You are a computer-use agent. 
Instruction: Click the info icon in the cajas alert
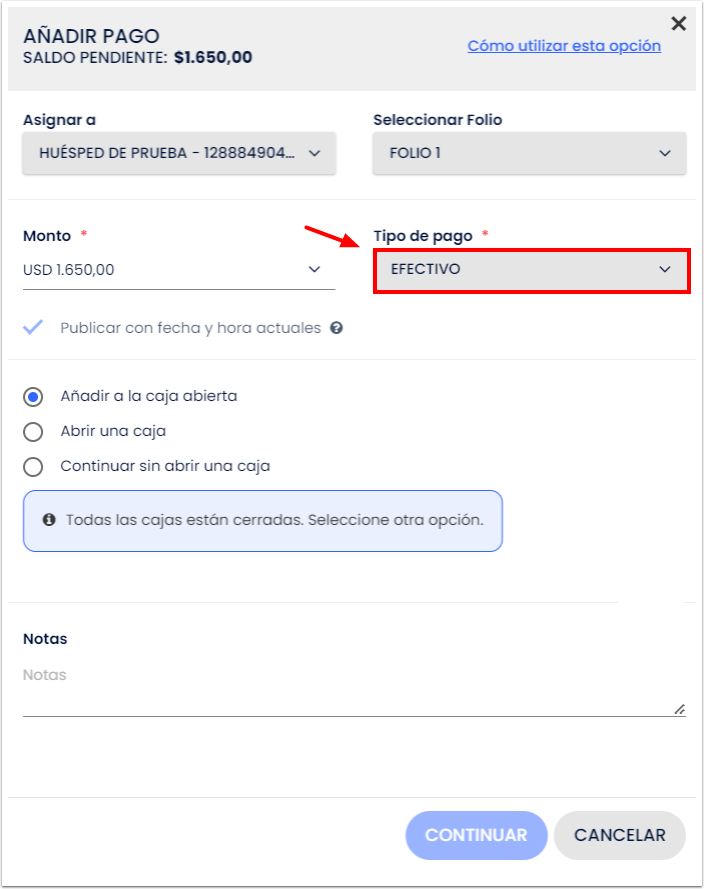pyautogui.click(x=48, y=520)
